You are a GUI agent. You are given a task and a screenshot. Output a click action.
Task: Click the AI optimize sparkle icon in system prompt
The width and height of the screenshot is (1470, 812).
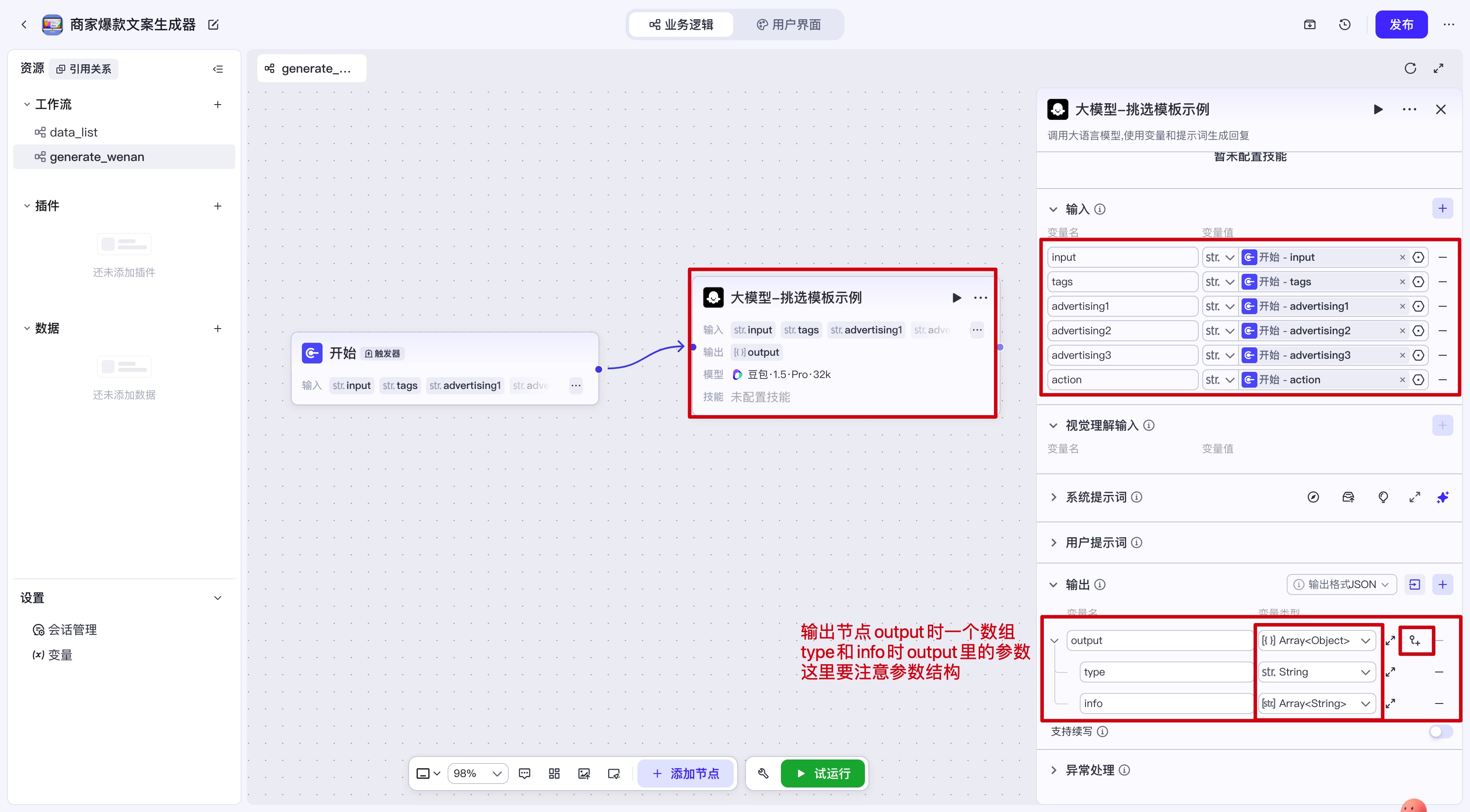pyautogui.click(x=1442, y=497)
